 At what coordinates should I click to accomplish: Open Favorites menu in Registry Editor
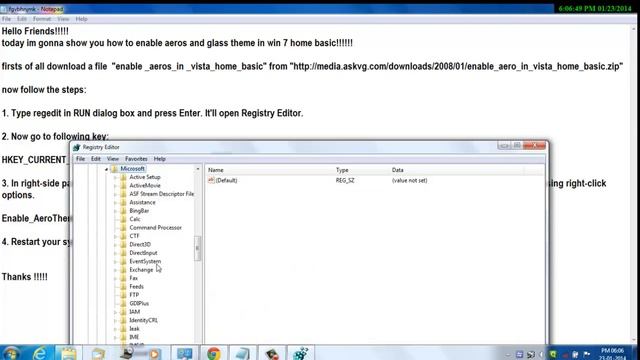pos(136,159)
